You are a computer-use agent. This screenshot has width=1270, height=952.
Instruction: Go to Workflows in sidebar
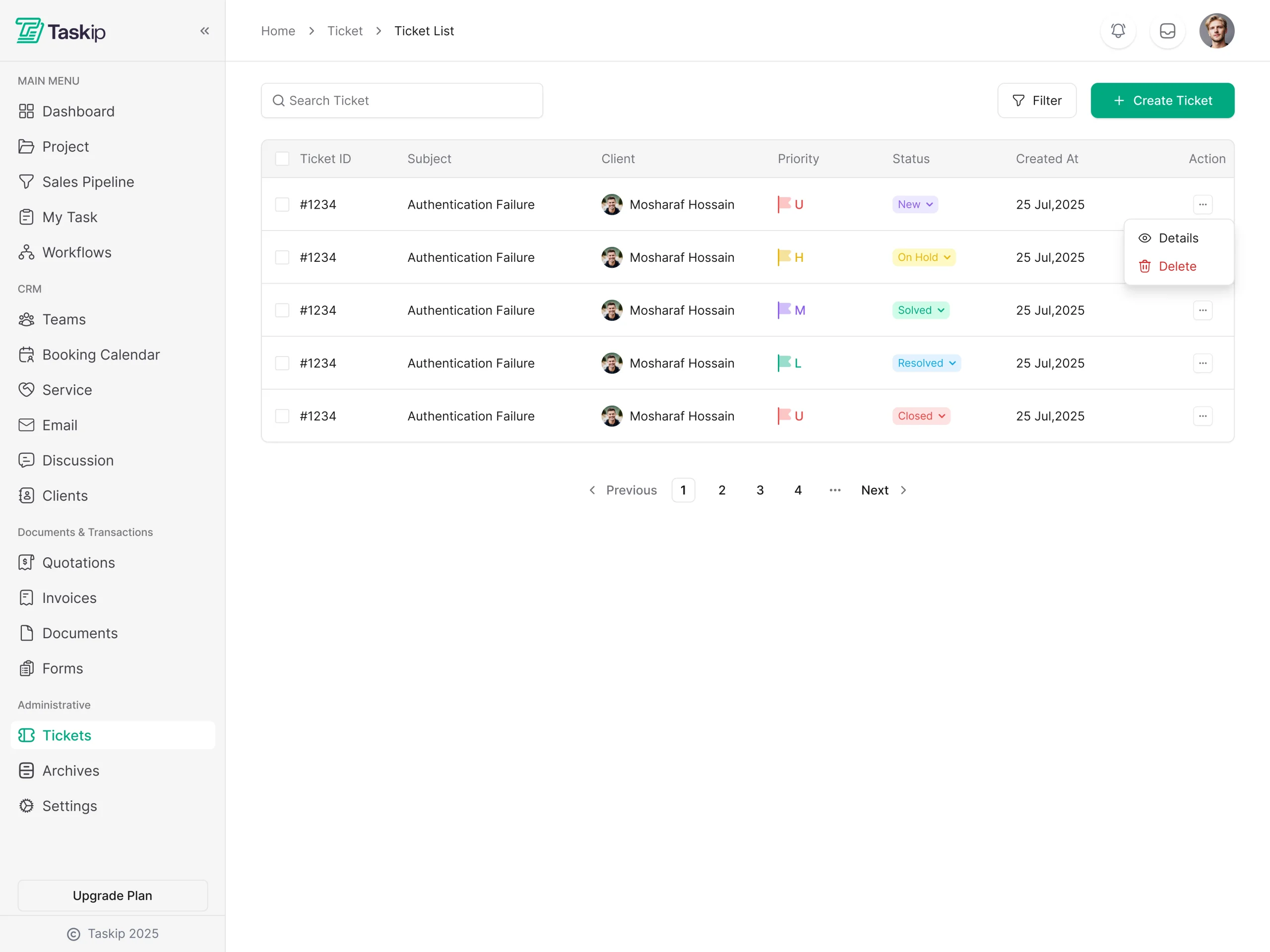click(x=76, y=252)
